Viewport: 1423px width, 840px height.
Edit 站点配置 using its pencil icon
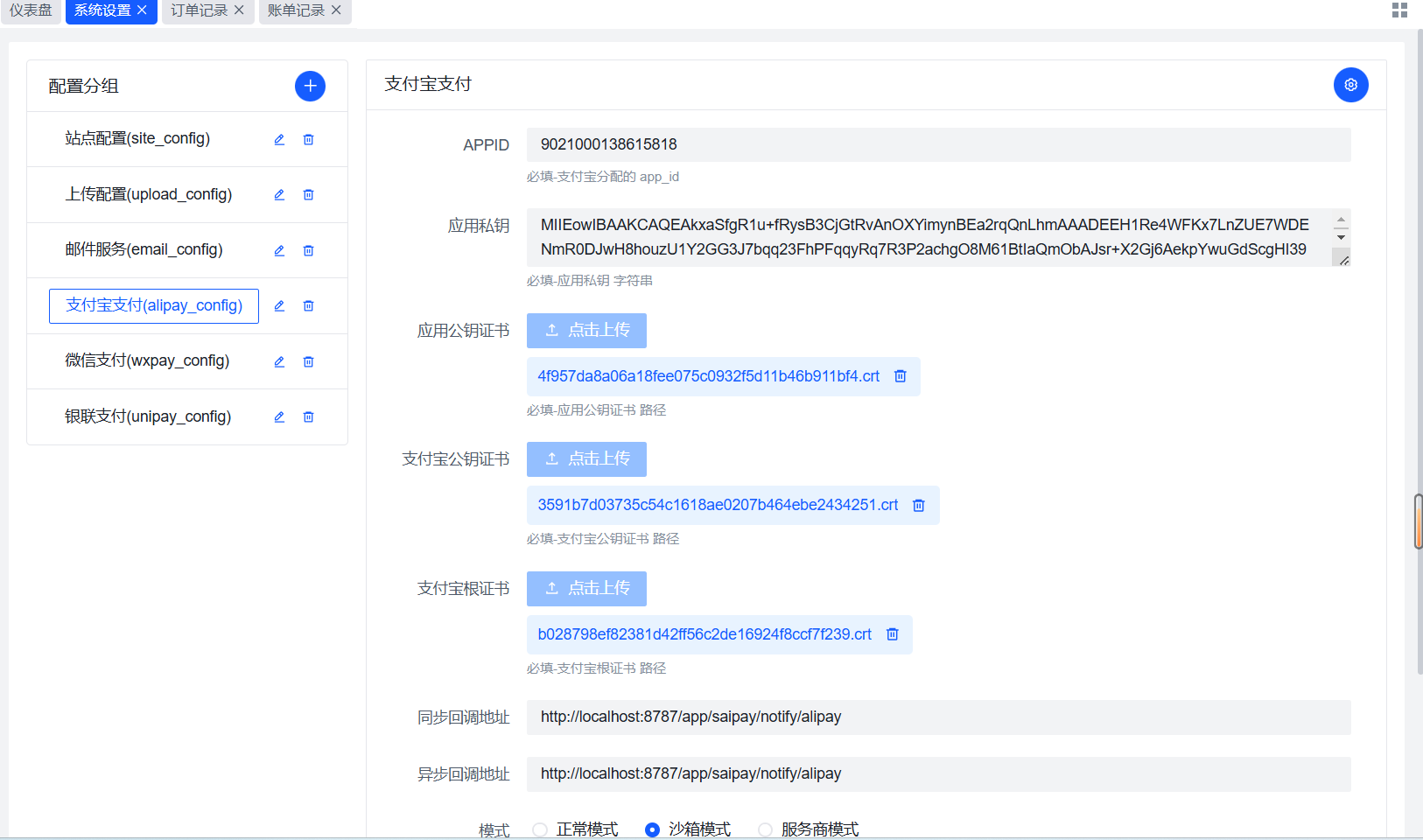pos(278,139)
